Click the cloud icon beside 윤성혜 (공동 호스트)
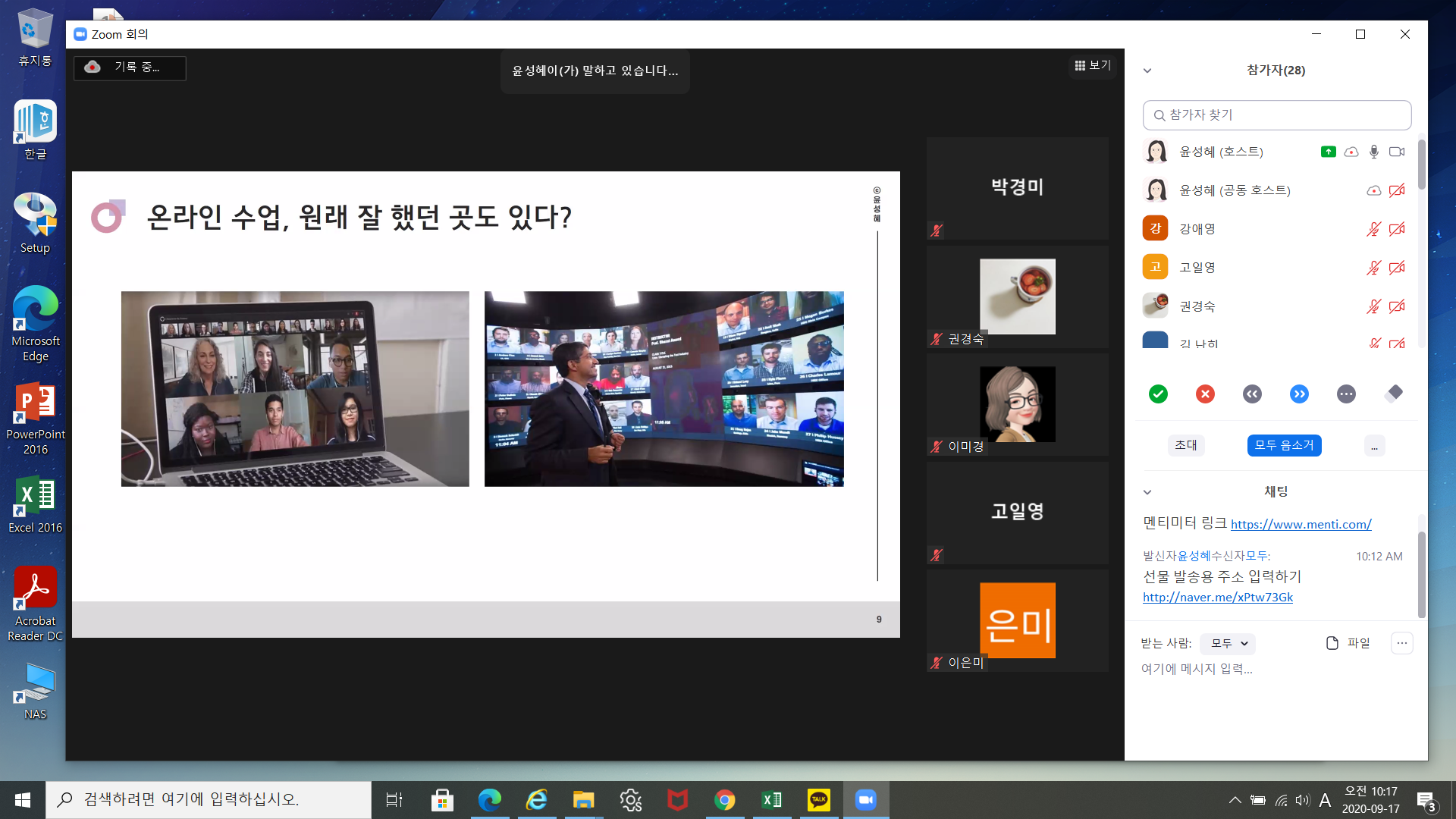1456x819 pixels. tap(1373, 190)
